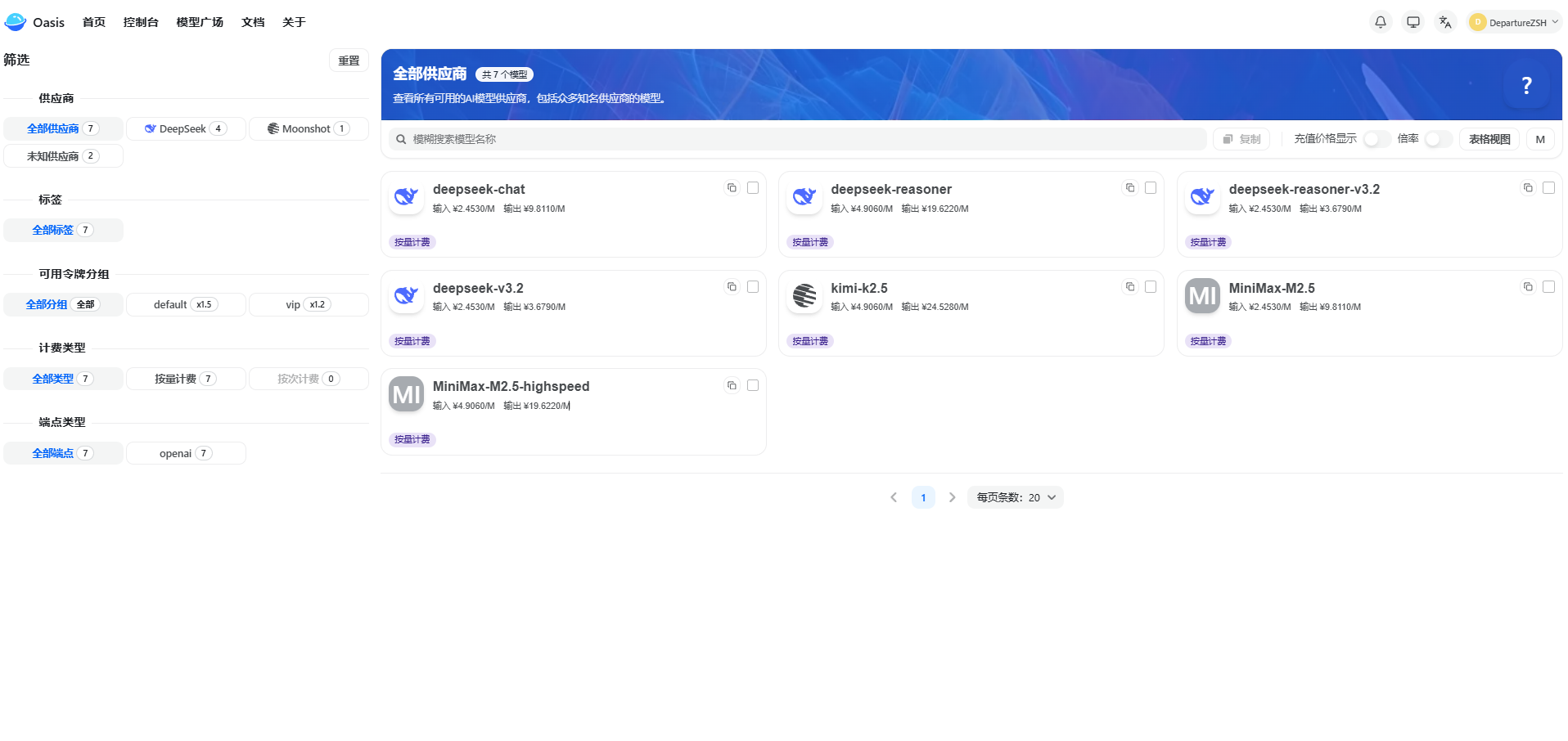The height and width of the screenshot is (741, 1568).
Task: Check the deepseek-reasoner checkbox
Action: (1150, 188)
